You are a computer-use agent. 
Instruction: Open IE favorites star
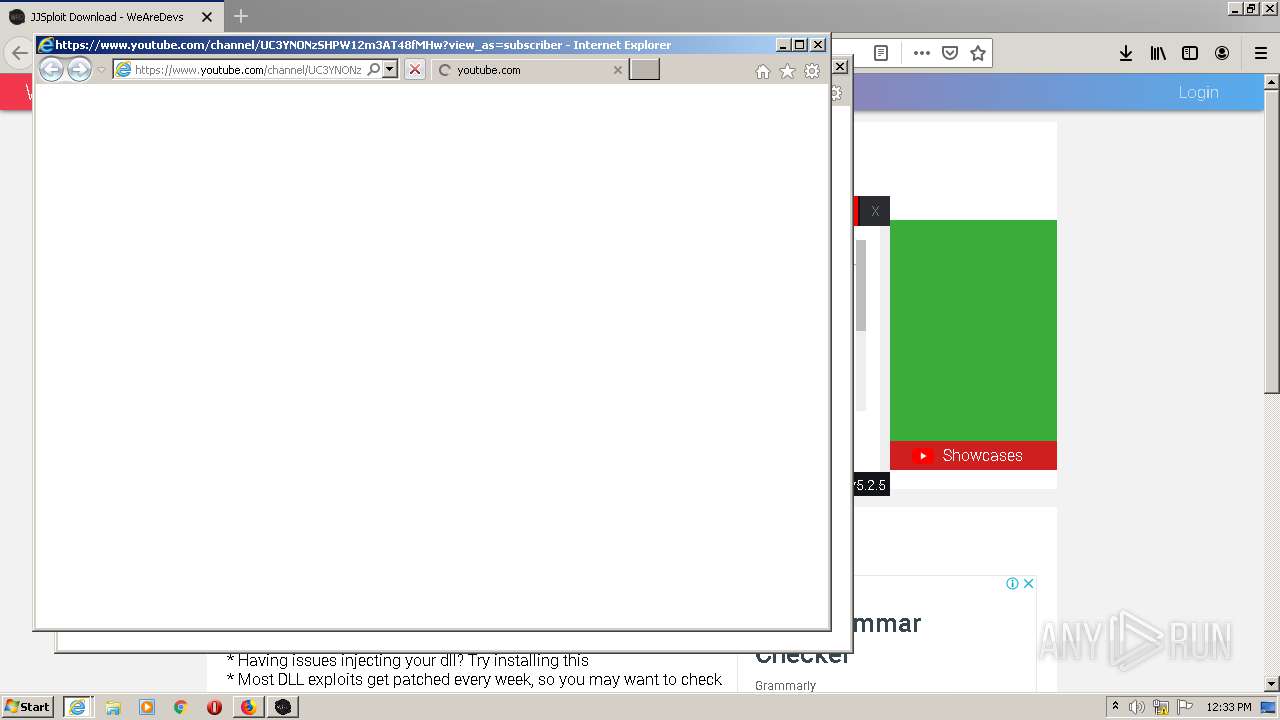[787, 71]
